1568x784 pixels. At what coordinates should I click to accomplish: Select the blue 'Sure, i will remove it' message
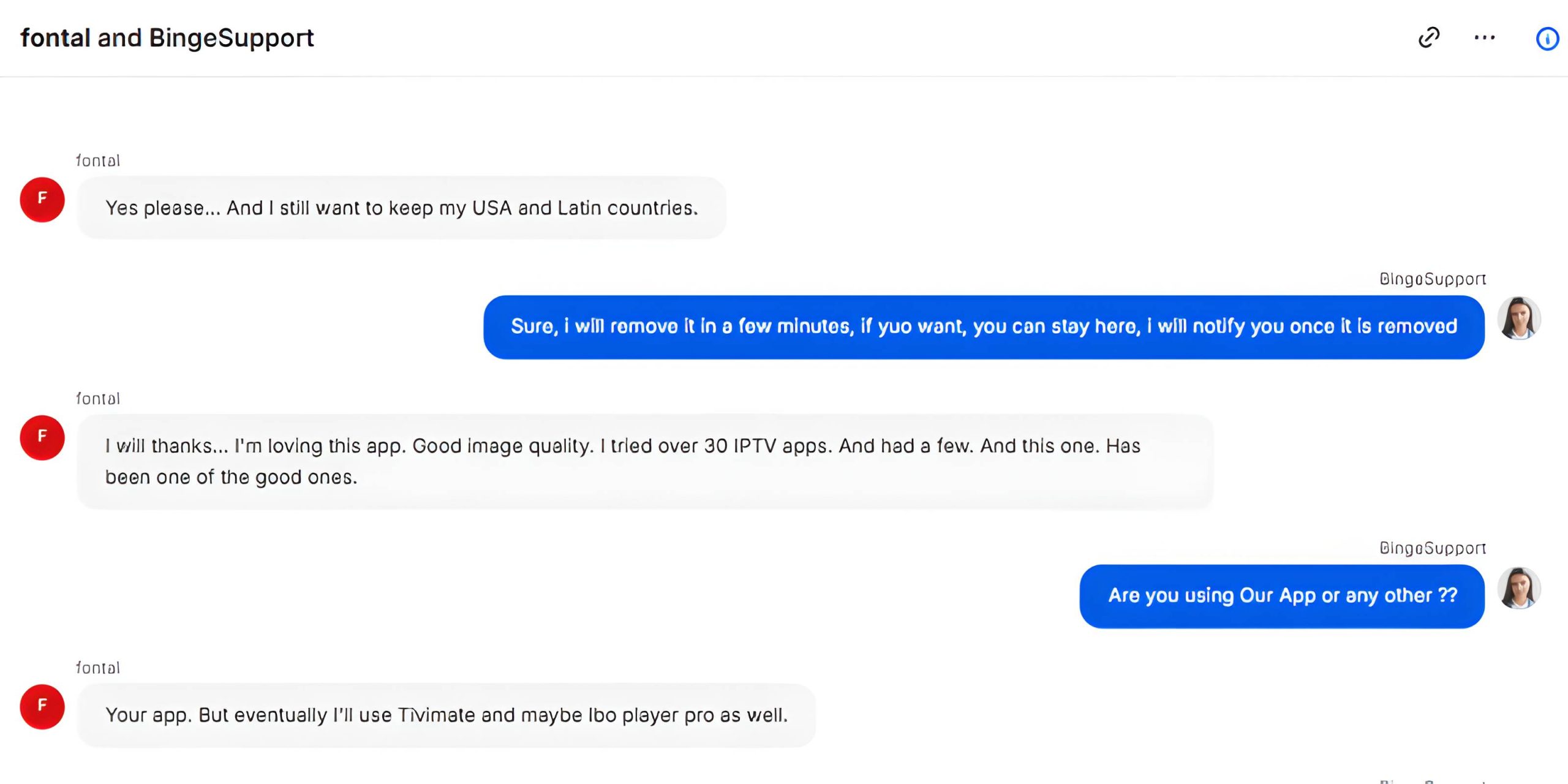click(x=983, y=327)
